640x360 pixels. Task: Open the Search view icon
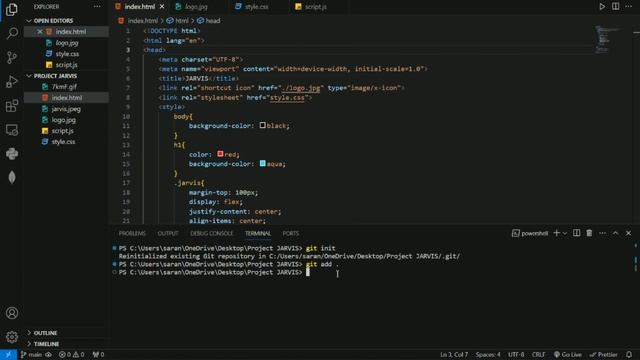pyautogui.click(x=12, y=33)
